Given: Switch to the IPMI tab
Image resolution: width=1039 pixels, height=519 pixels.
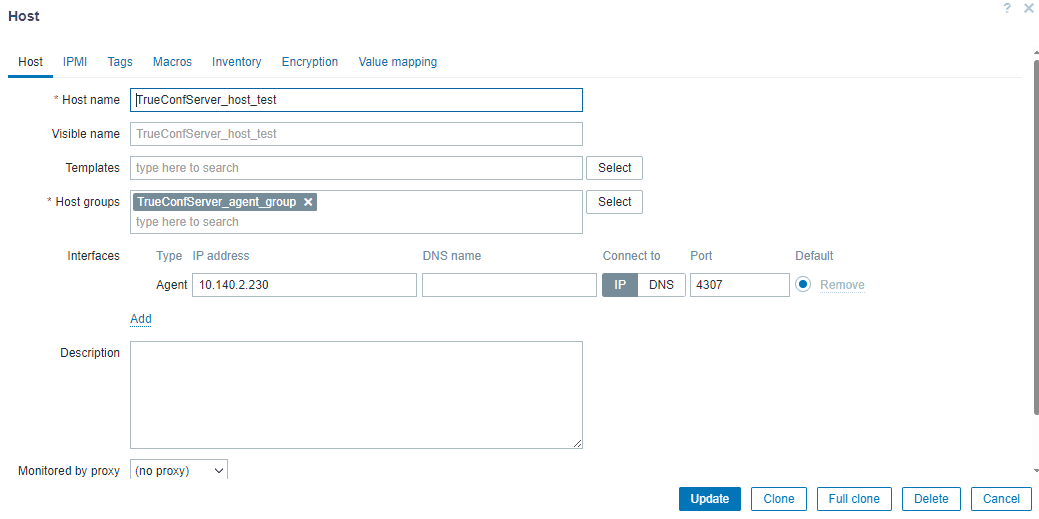Looking at the screenshot, I should 75,62.
